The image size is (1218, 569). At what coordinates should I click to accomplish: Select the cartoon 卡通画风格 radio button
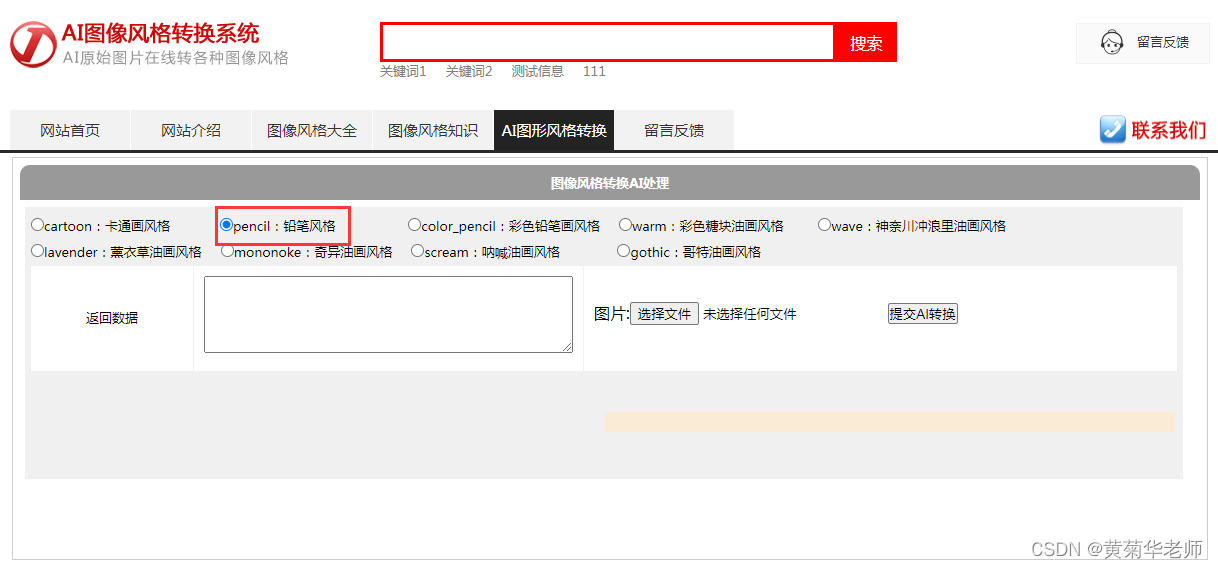pyautogui.click(x=37, y=225)
